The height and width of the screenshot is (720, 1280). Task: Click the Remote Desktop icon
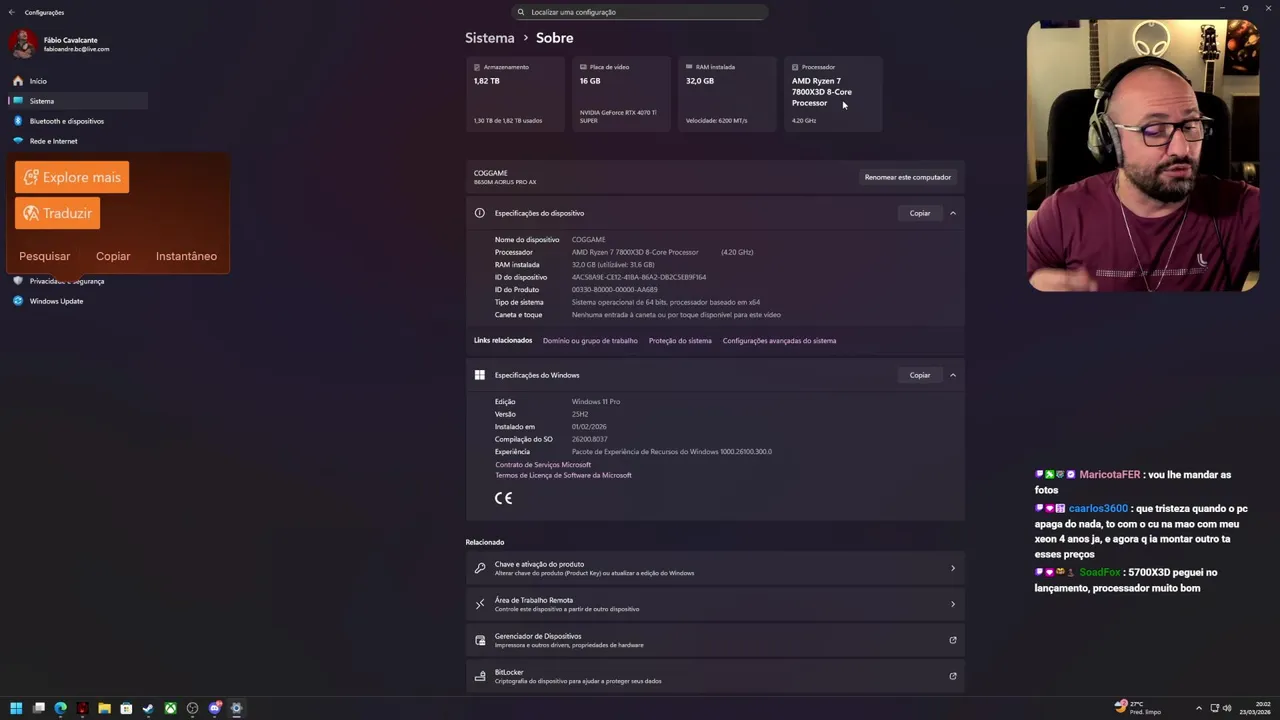(480, 604)
